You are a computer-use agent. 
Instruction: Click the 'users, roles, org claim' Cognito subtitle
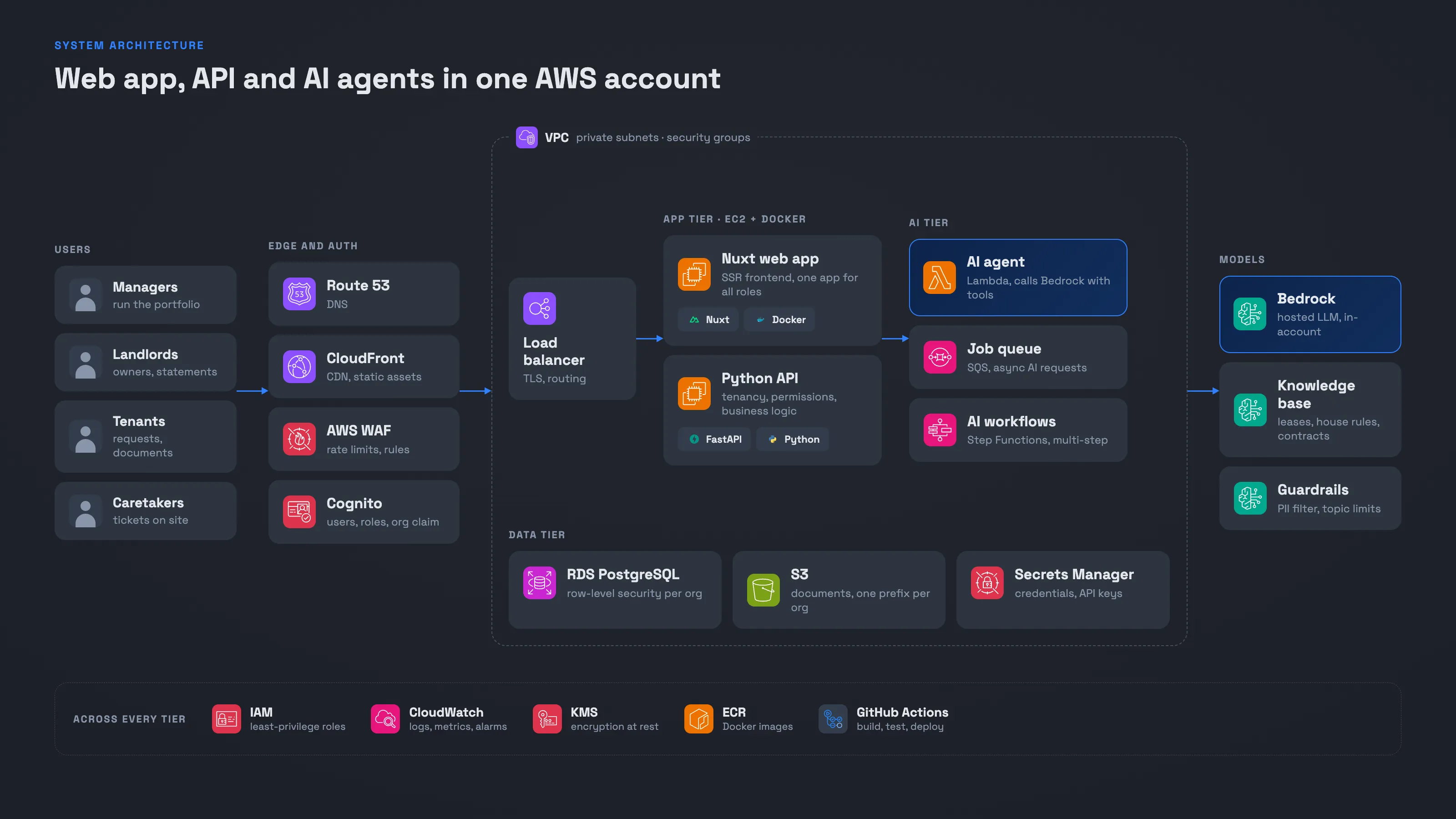click(x=383, y=522)
